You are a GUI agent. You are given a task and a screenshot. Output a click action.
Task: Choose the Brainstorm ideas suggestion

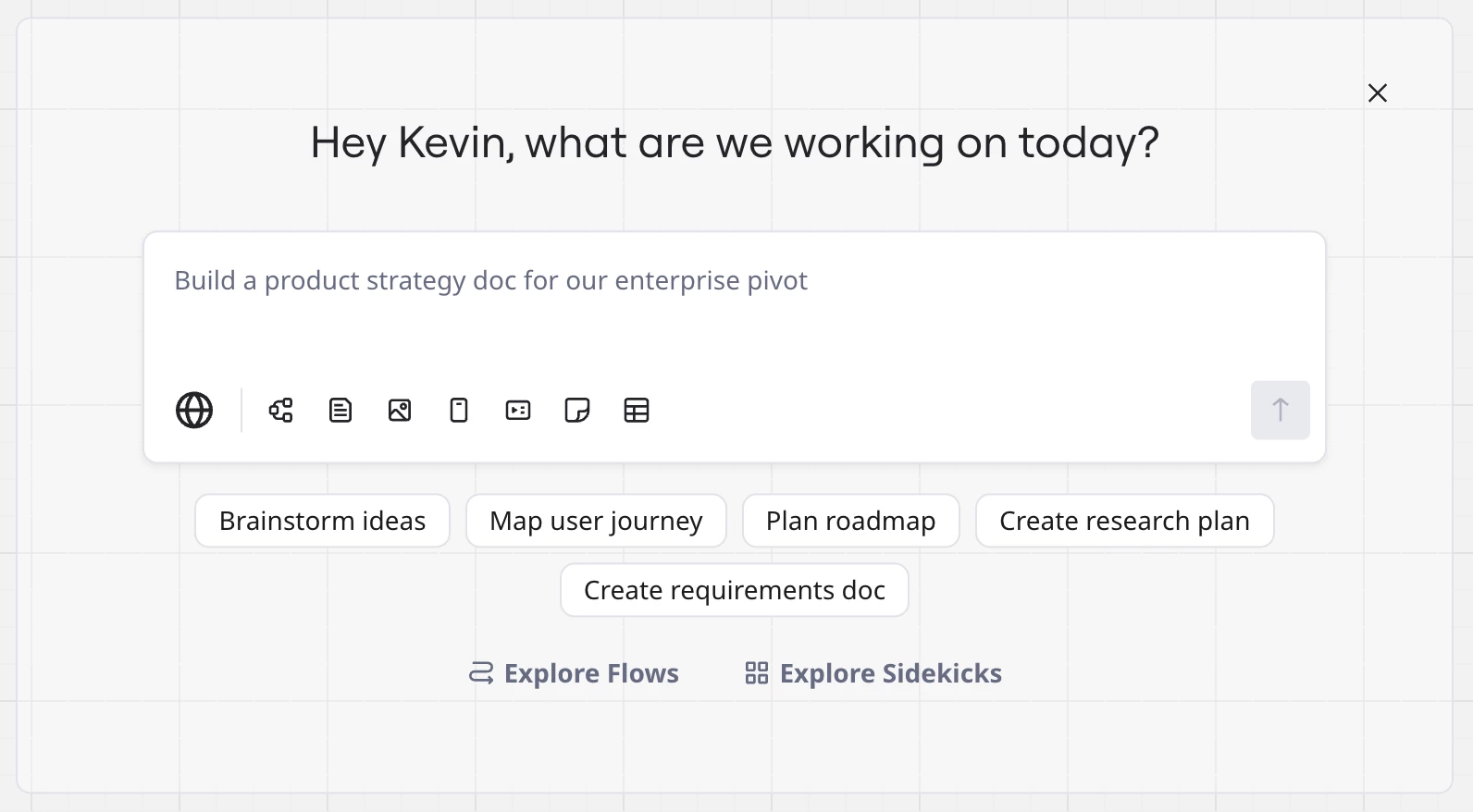tap(322, 521)
